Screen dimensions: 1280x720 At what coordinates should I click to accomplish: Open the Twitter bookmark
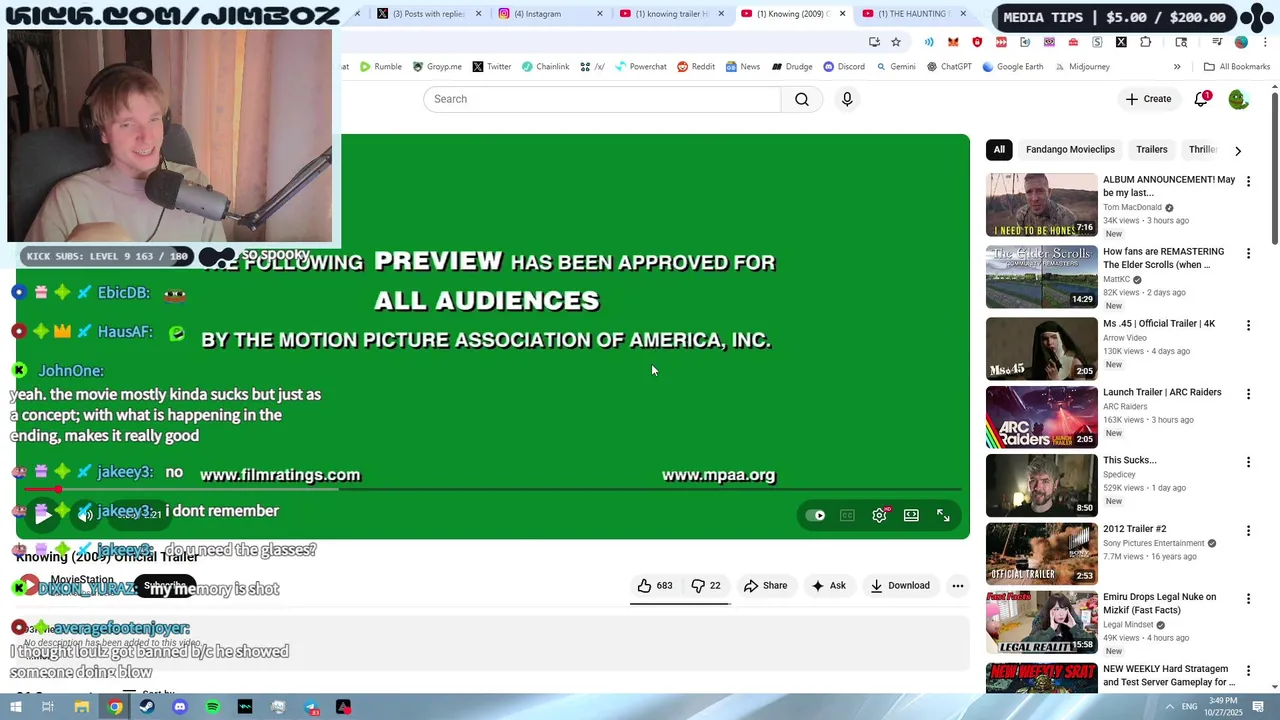491,67
